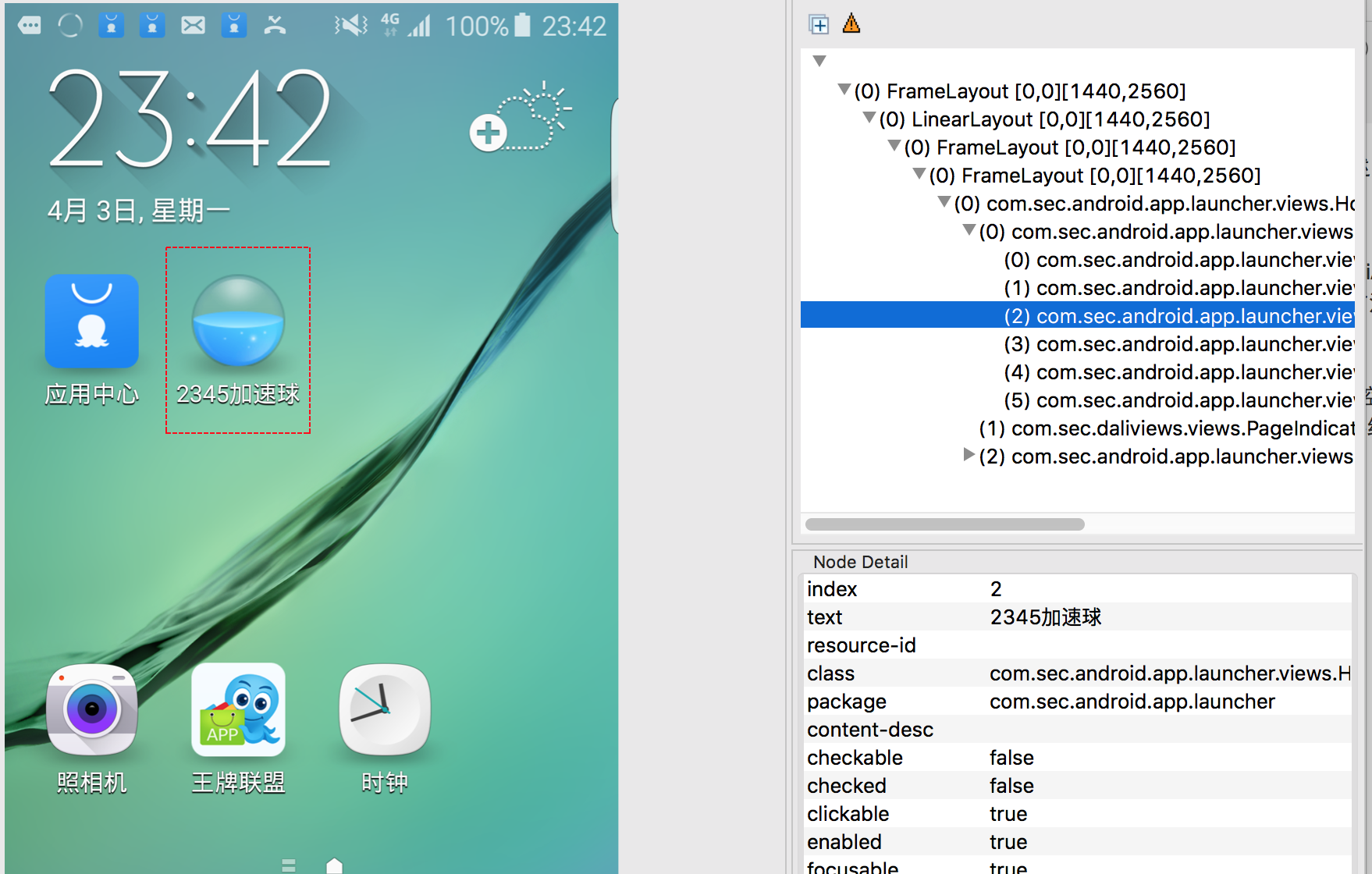Tap the home button at screen bottom
Image resolution: width=1372 pixels, height=874 pixels.
coord(334,865)
